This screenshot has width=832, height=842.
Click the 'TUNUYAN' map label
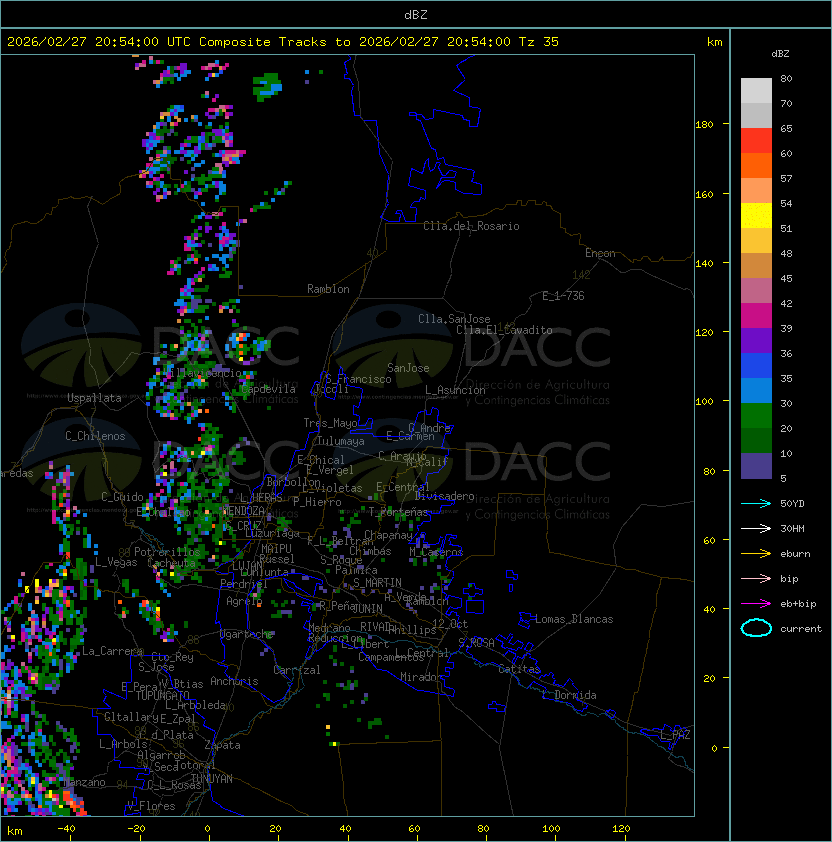pos(212,779)
